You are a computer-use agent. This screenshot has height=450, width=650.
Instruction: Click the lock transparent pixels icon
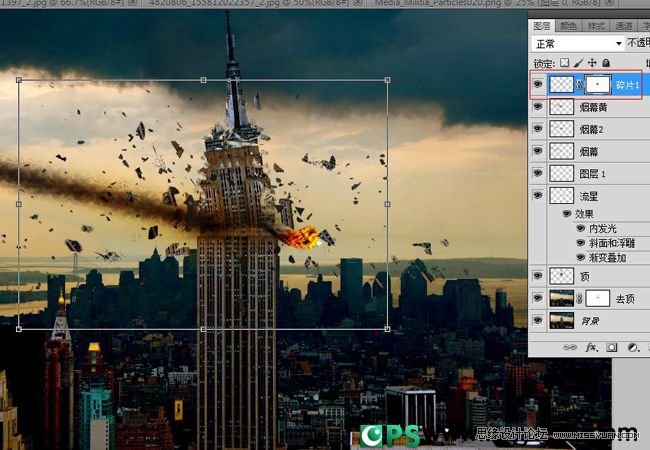click(564, 63)
